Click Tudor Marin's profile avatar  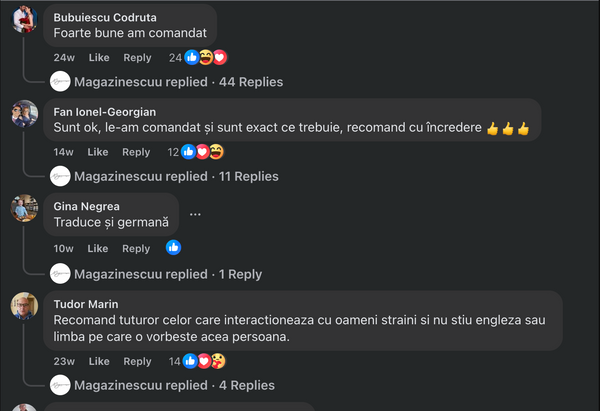[25, 305]
